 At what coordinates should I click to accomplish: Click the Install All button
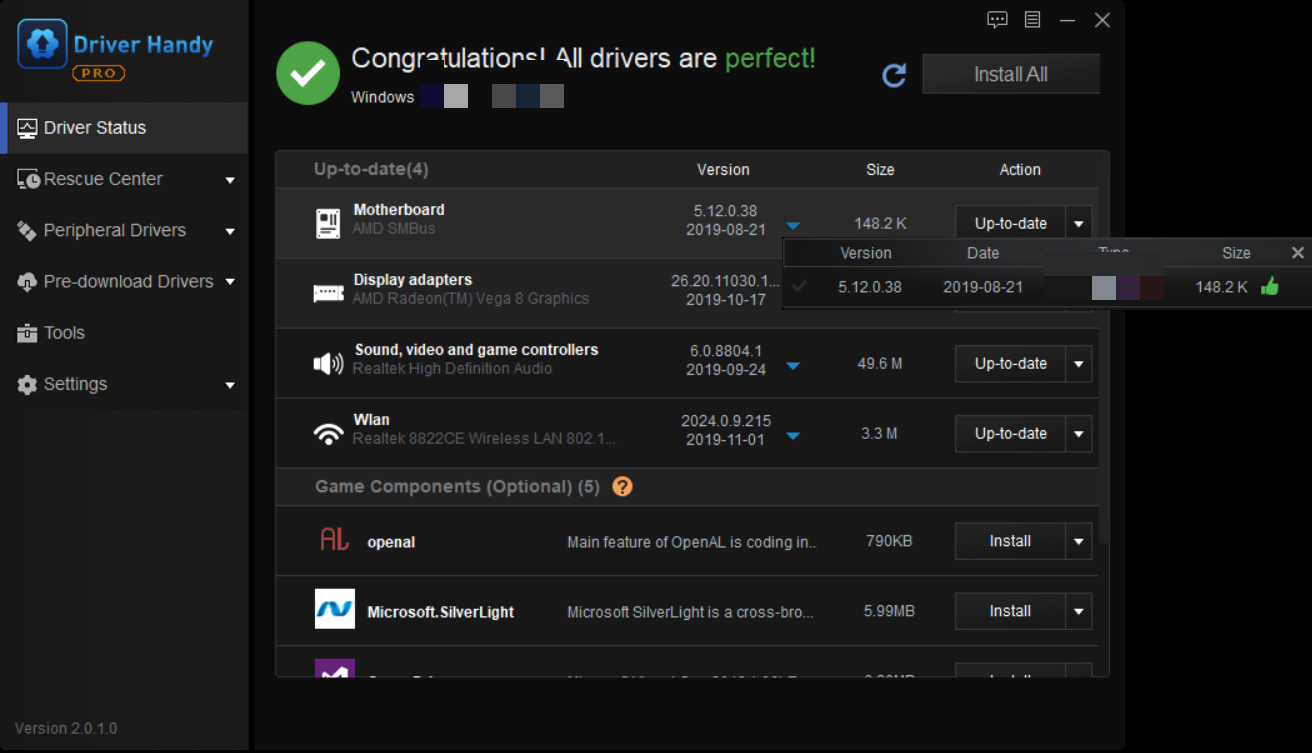[x=1010, y=75]
